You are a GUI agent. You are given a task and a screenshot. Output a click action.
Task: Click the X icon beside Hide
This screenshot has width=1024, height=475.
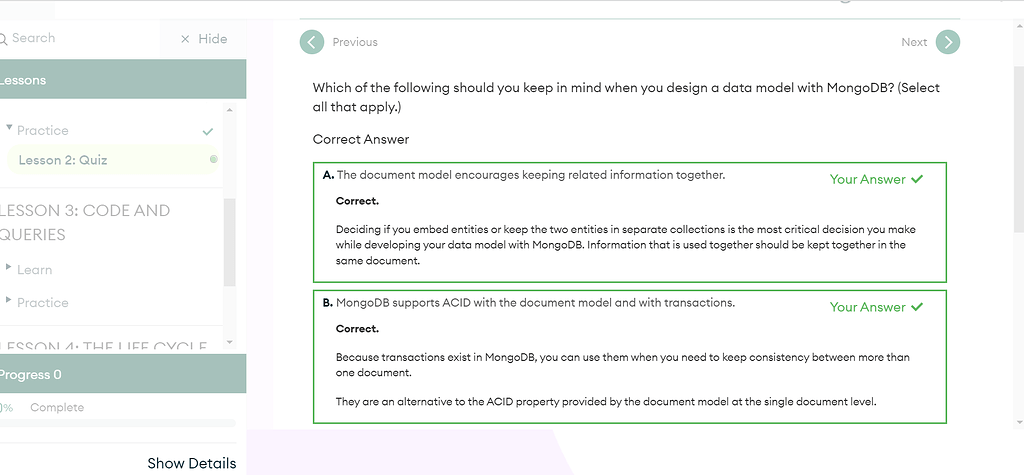tap(185, 39)
